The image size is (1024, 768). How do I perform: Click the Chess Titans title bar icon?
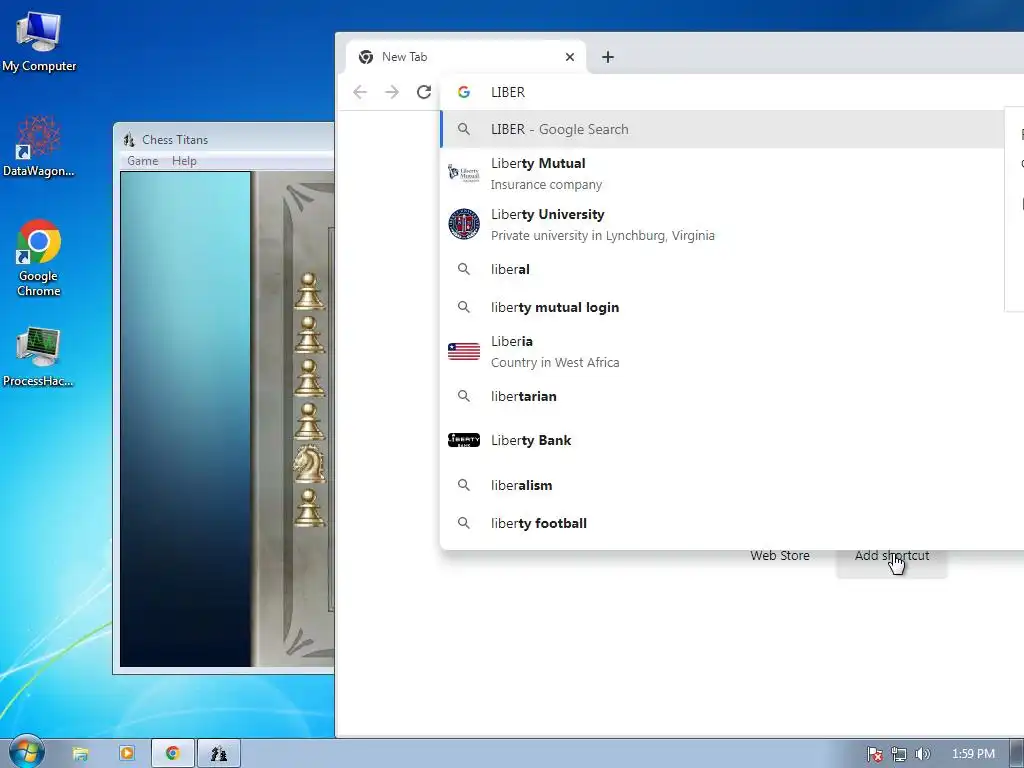(129, 139)
